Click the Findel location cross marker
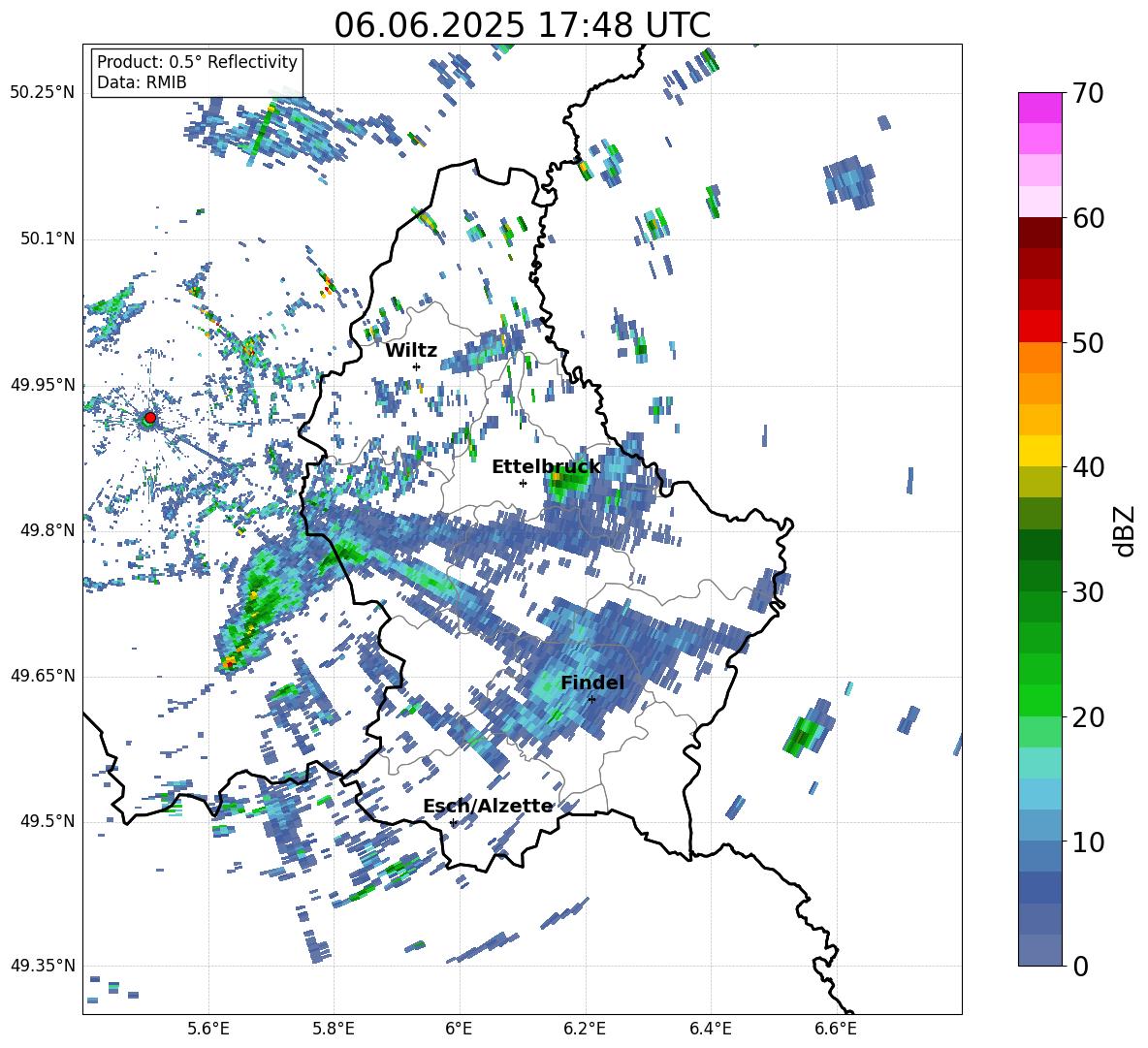Viewport: 1148px width, 1048px height. tap(591, 699)
